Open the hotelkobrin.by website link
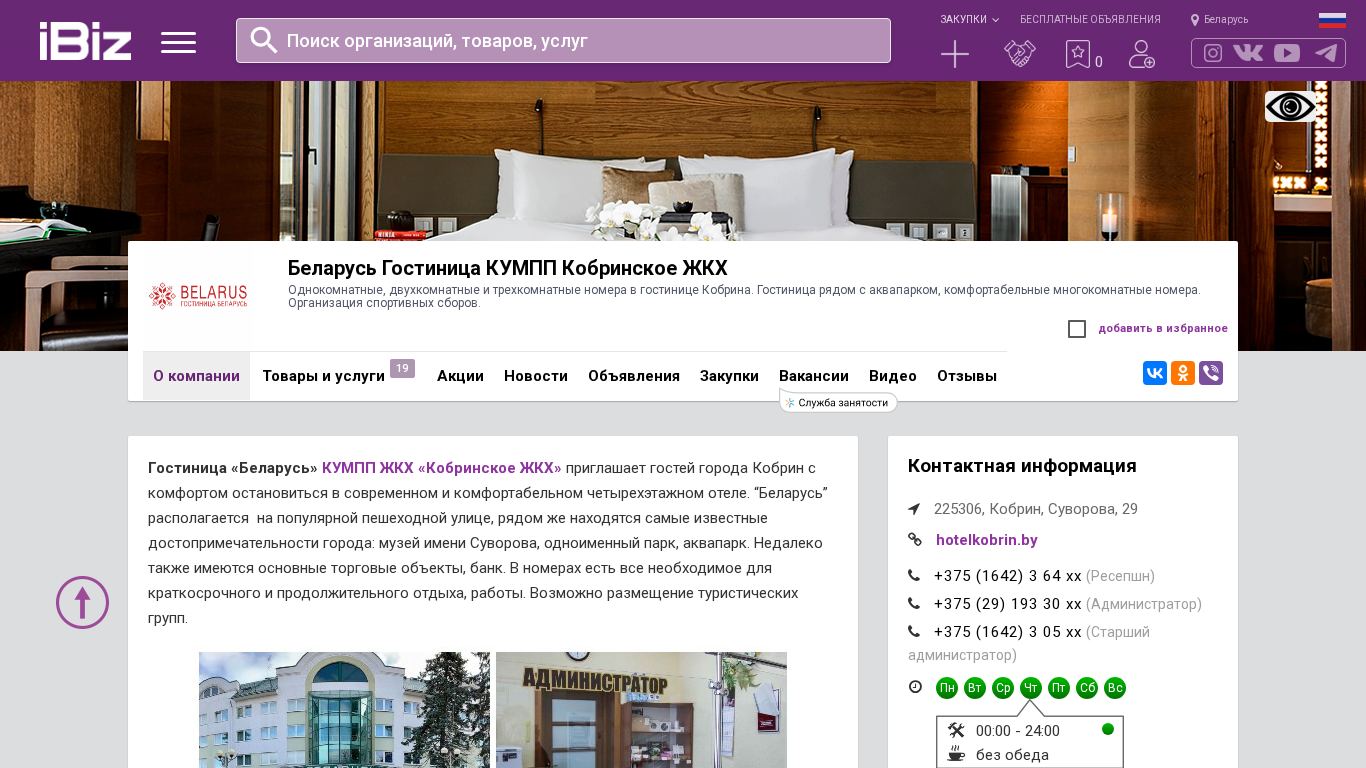 click(x=987, y=540)
